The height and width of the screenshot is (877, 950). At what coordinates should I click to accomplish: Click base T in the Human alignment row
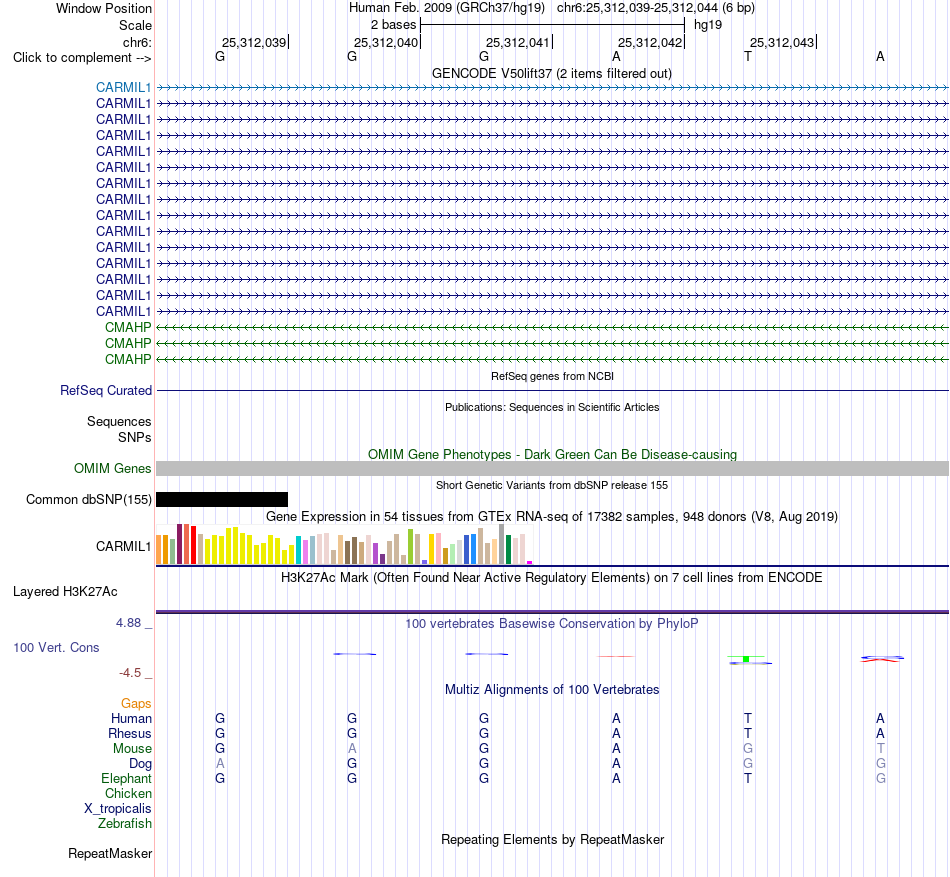point(748,718)
